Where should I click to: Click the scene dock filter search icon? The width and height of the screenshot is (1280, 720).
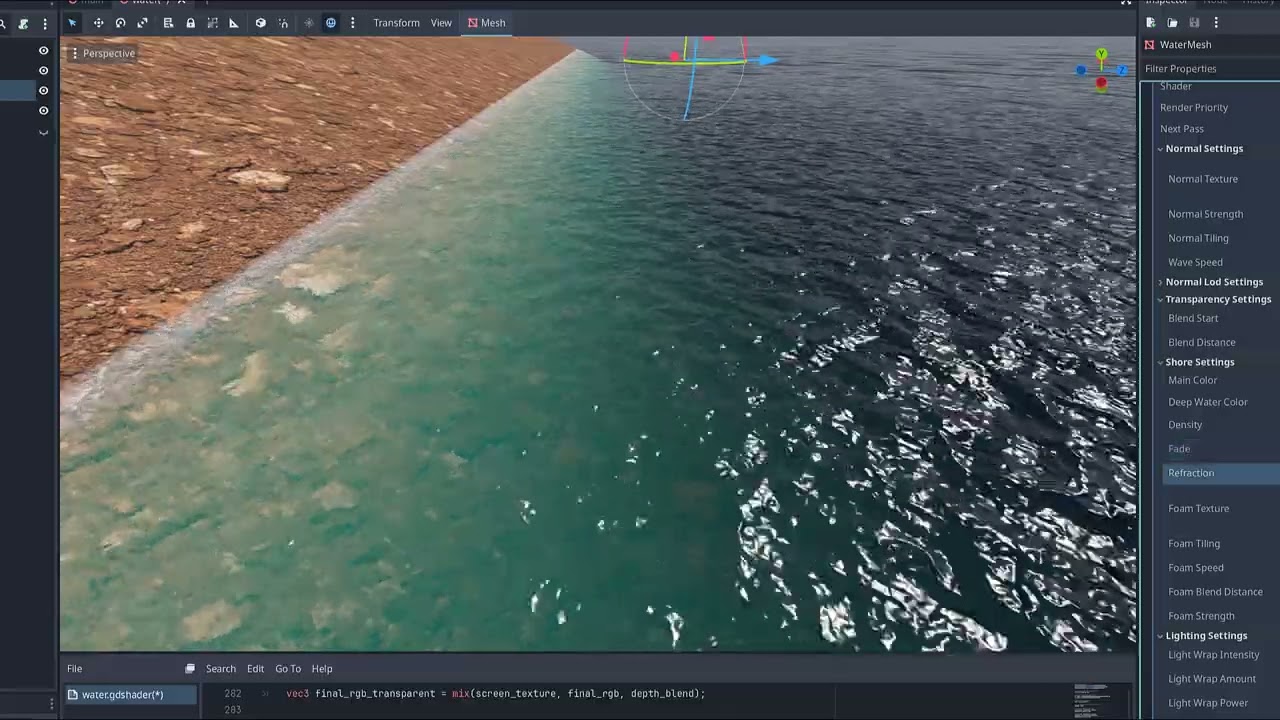(3, 23)
